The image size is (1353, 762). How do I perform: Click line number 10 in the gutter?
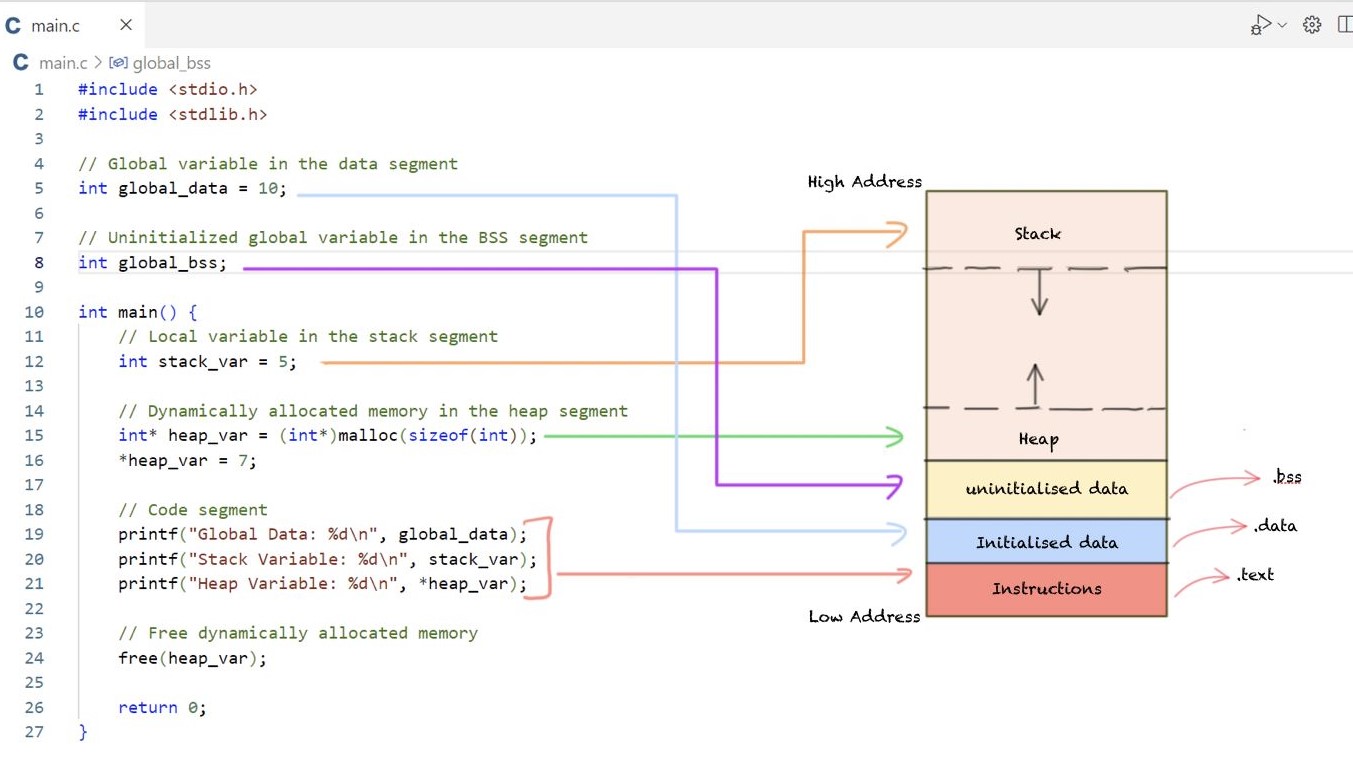35,312
